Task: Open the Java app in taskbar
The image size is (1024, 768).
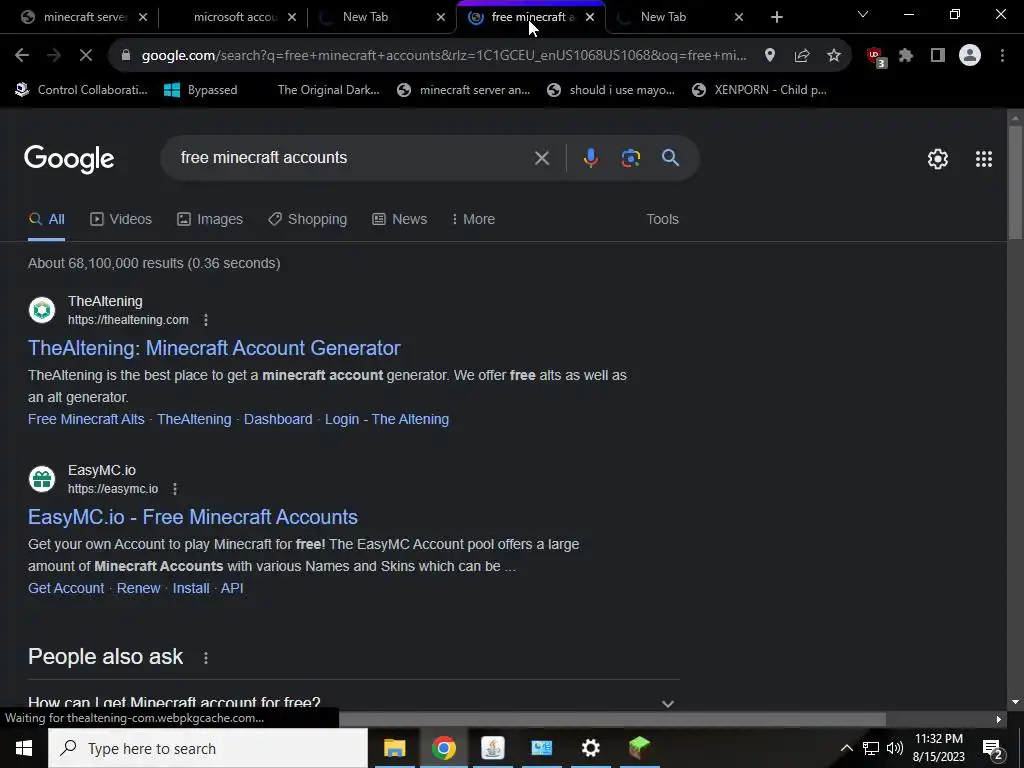Action: pos(492,748)
